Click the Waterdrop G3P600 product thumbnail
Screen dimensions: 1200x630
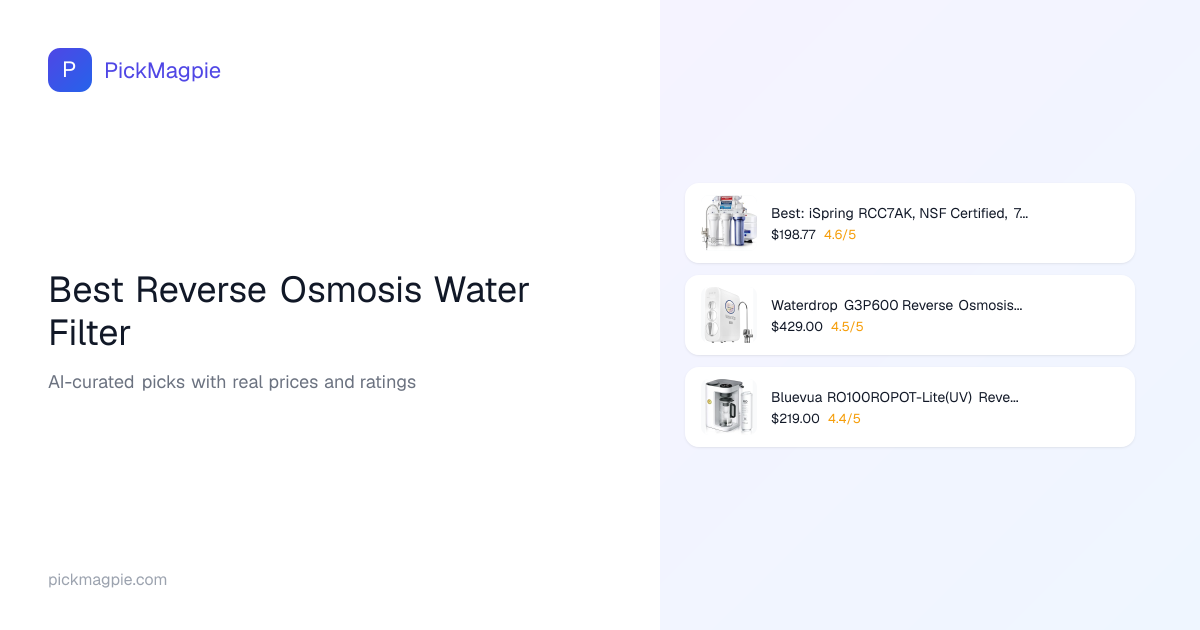[x=729, y=315]
